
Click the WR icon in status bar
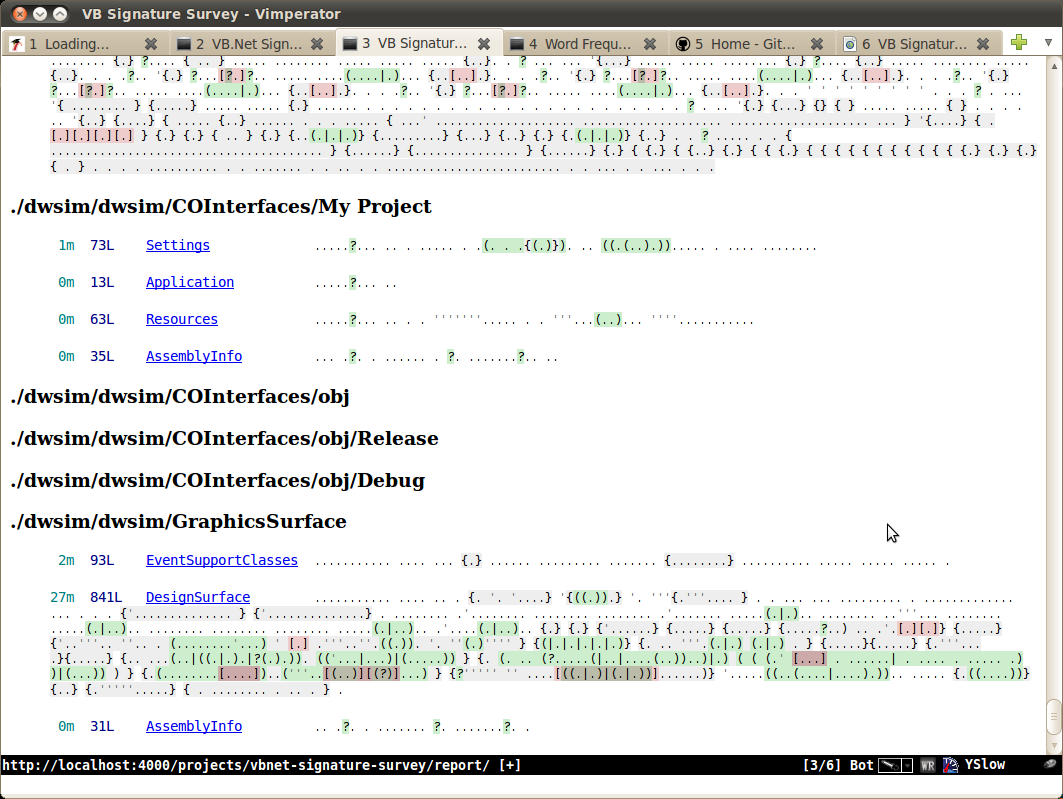pyautogui.click(x=927, y=765)
